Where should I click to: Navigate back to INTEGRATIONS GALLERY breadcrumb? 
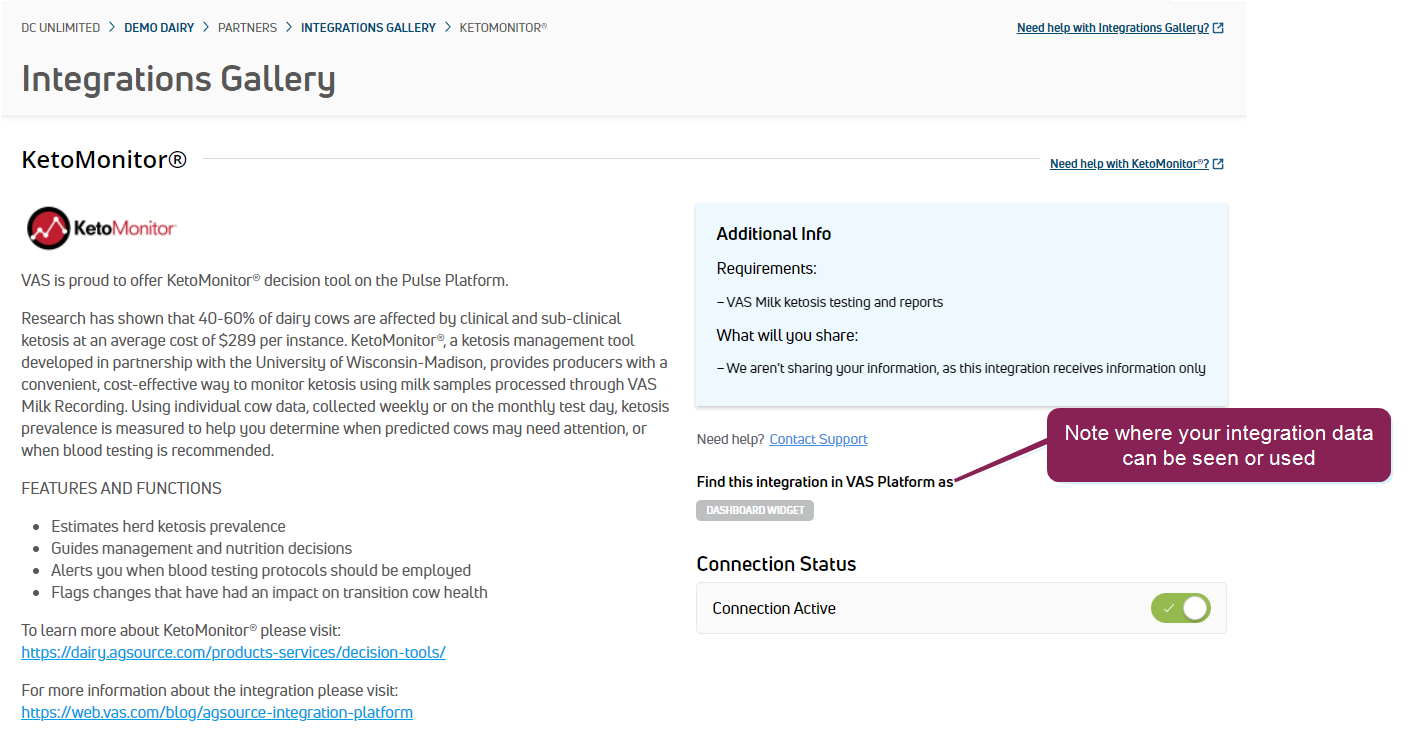tap(368, 28)
